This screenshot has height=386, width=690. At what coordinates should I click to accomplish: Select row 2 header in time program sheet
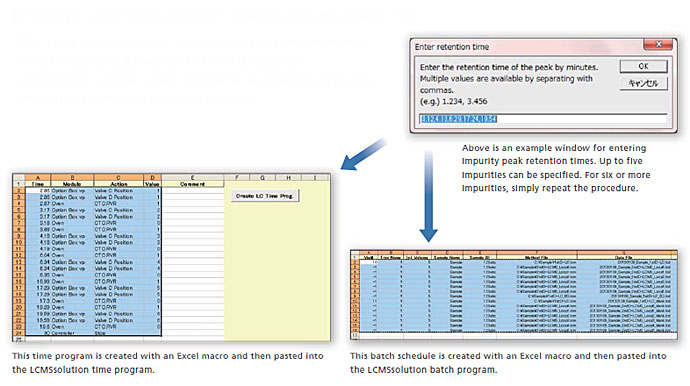tap(19, 191)
